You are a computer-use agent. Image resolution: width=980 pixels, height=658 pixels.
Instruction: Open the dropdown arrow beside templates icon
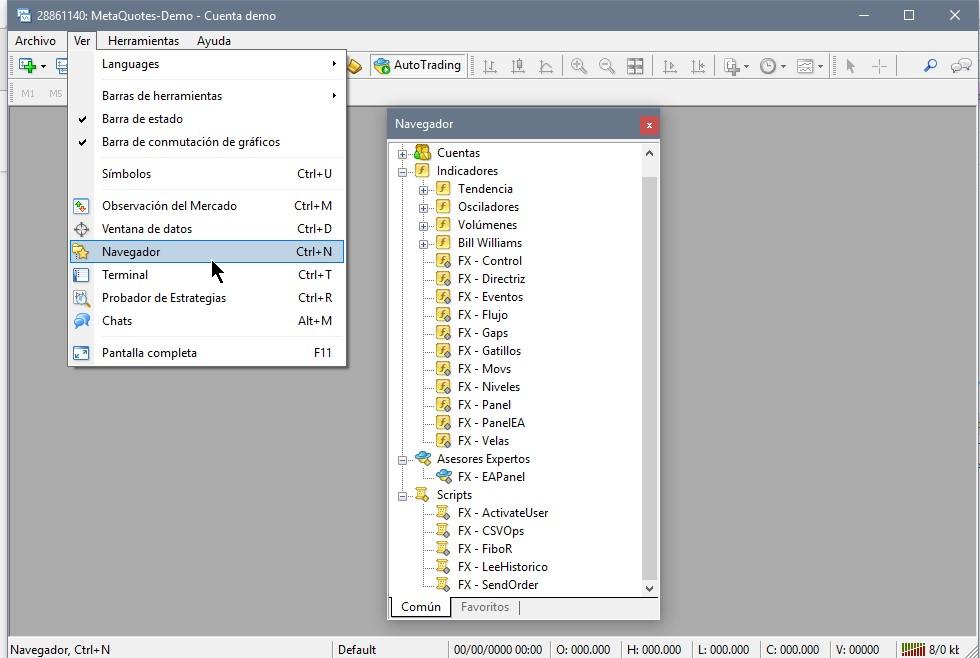pos(820,66)
